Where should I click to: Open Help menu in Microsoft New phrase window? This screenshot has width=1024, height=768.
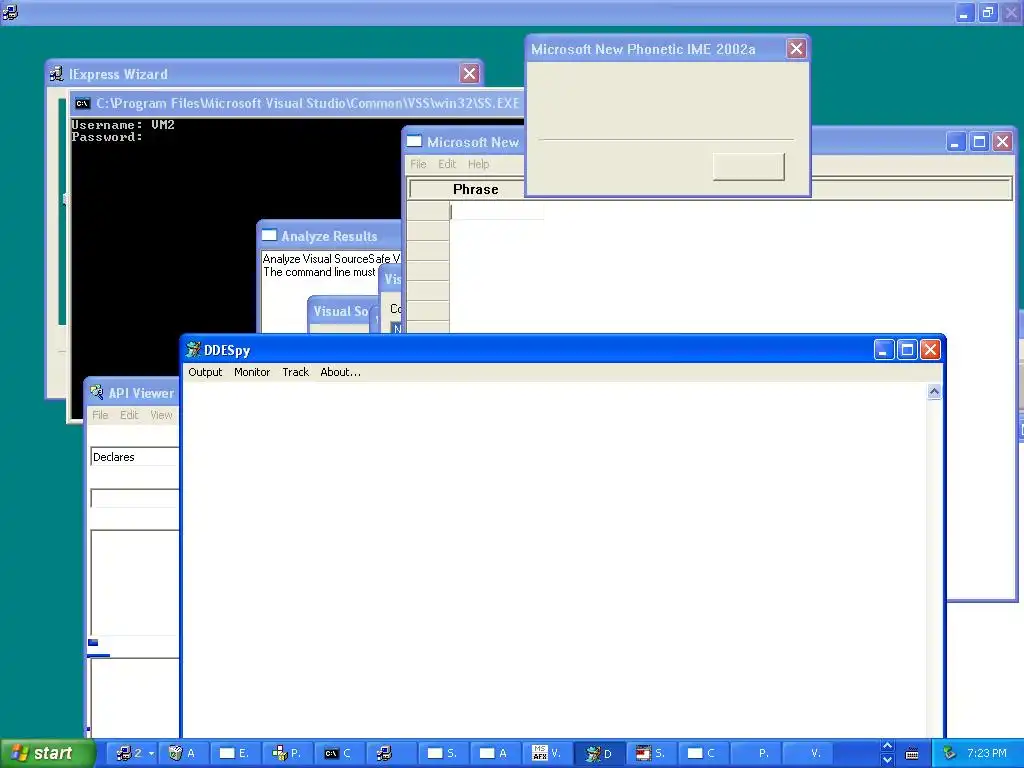tap(478, 165)
